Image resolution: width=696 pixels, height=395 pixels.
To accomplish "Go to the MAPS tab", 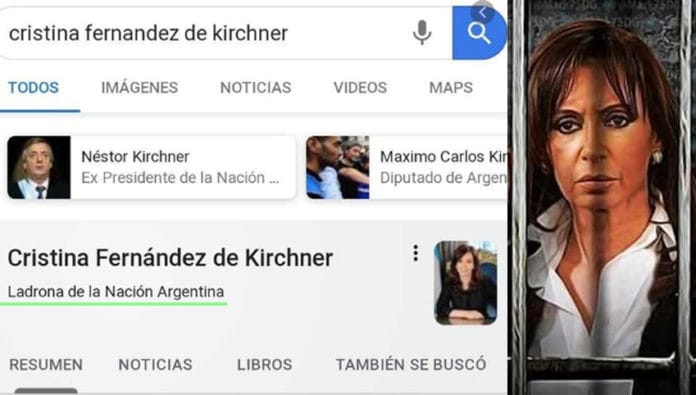I will [x=451, y=87].
